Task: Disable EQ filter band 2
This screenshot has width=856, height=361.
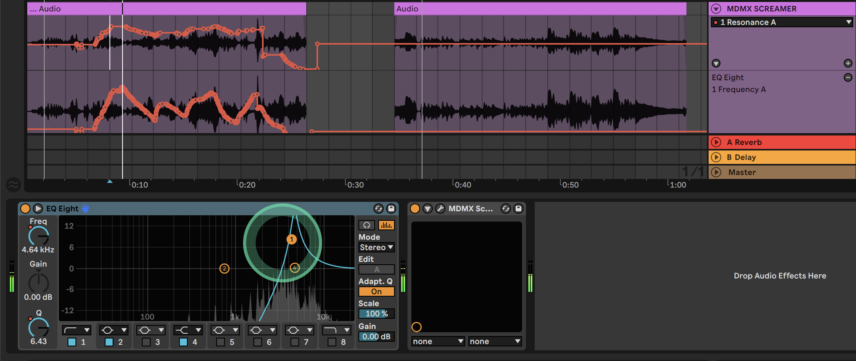Action: coord(109,342)
